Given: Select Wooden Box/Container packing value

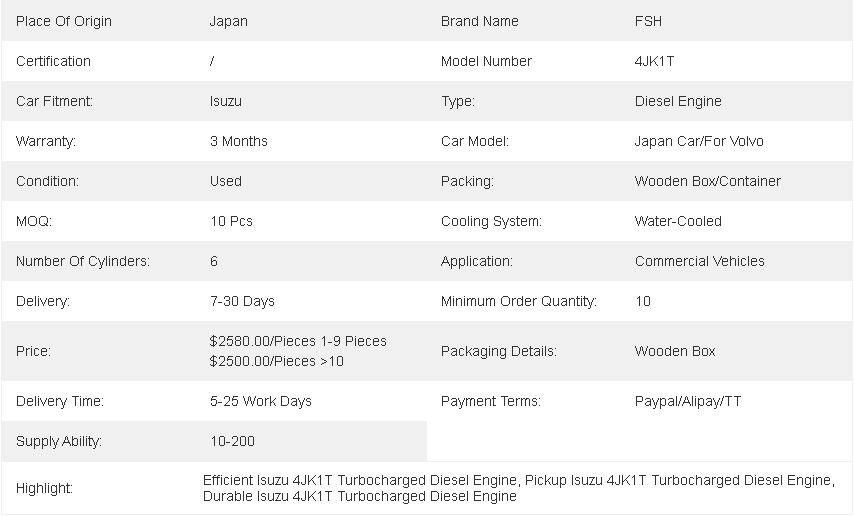Looking at the screenshot, I should [707, 181].
